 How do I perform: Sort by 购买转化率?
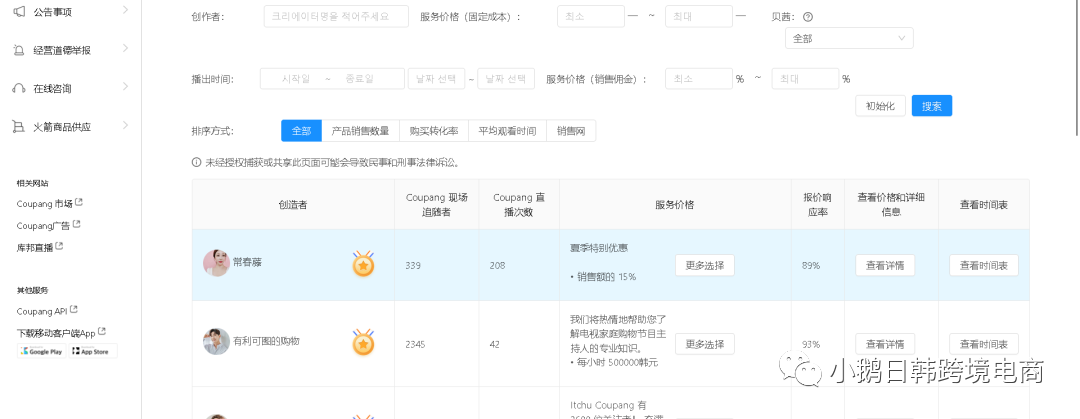coord(434,130)
